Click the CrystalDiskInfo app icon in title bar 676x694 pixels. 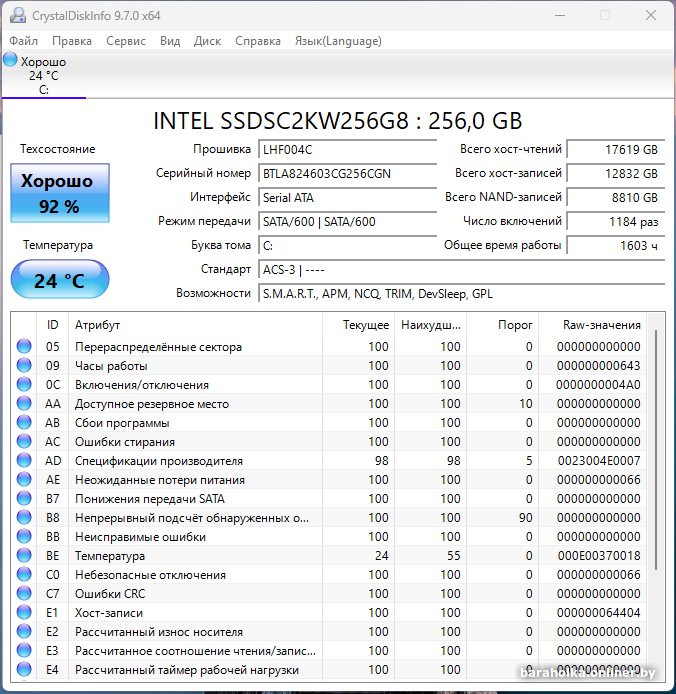(x=18, y=15)
